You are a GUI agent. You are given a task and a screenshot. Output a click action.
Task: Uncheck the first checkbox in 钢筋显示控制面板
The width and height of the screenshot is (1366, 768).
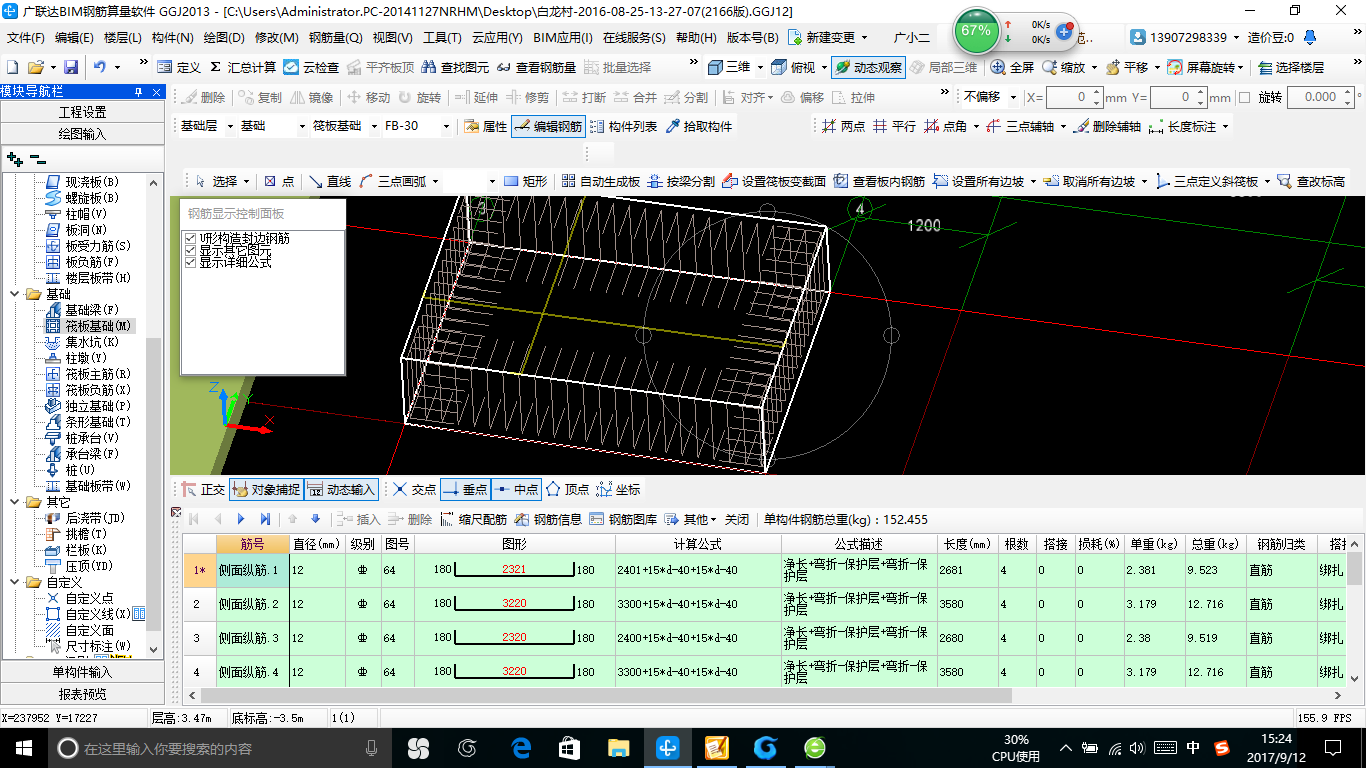tap(191, 238)
